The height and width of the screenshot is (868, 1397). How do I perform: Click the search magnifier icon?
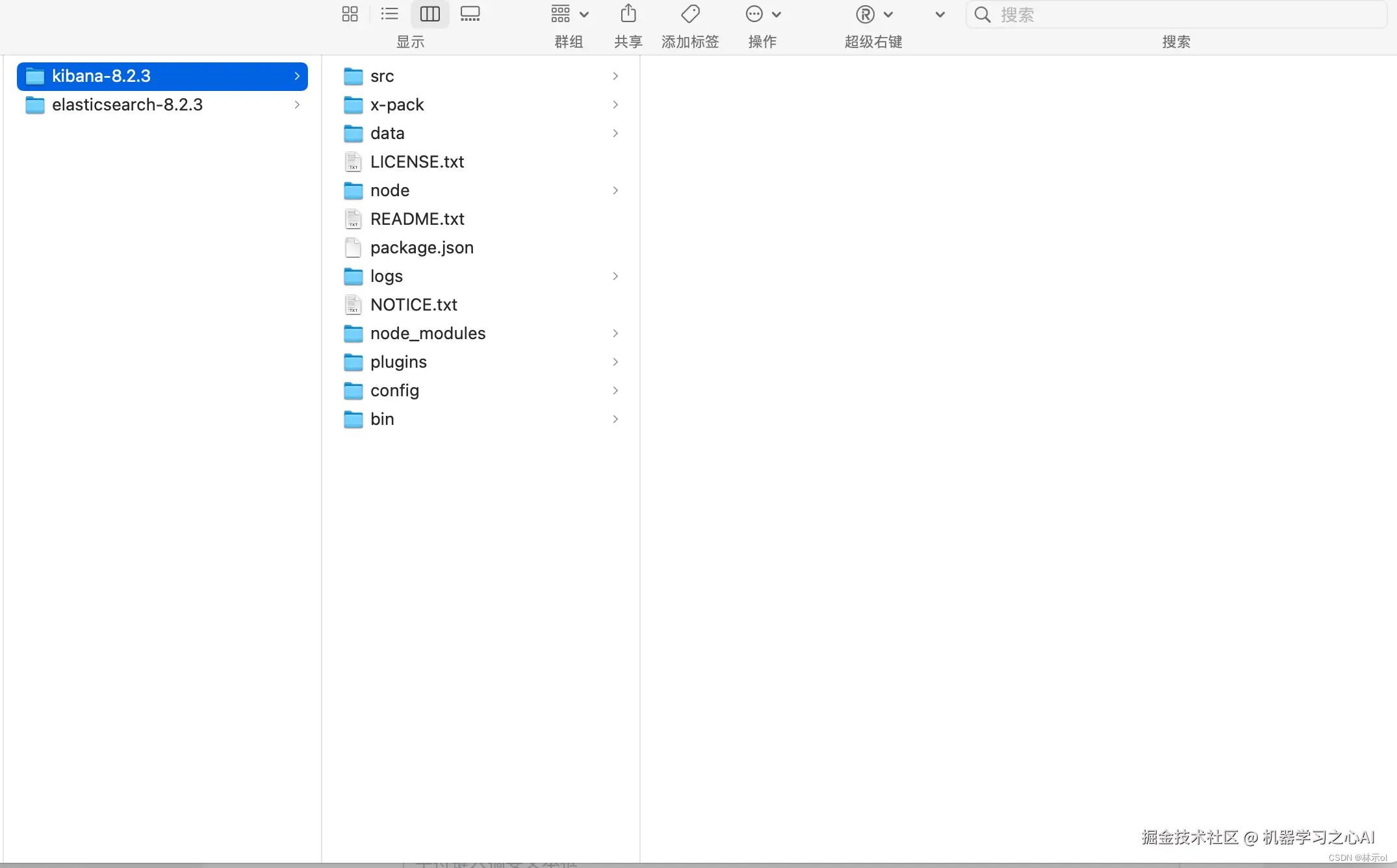(x=982, y=14)
